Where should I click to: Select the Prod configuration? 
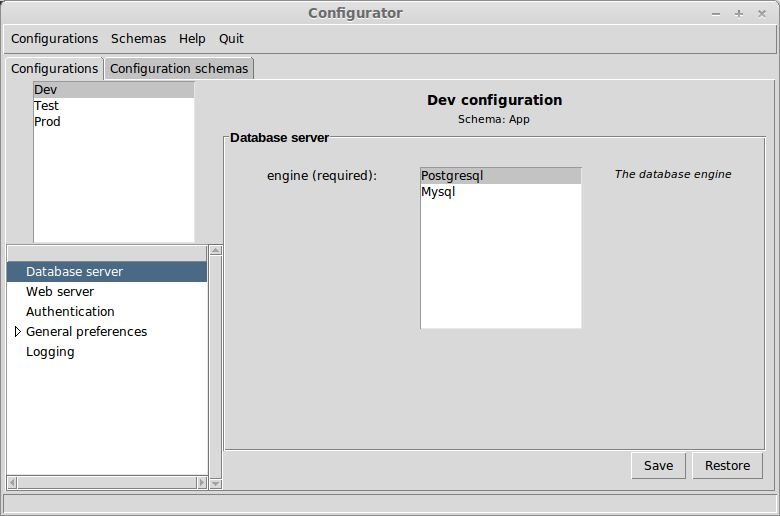[x=114, y=121]
